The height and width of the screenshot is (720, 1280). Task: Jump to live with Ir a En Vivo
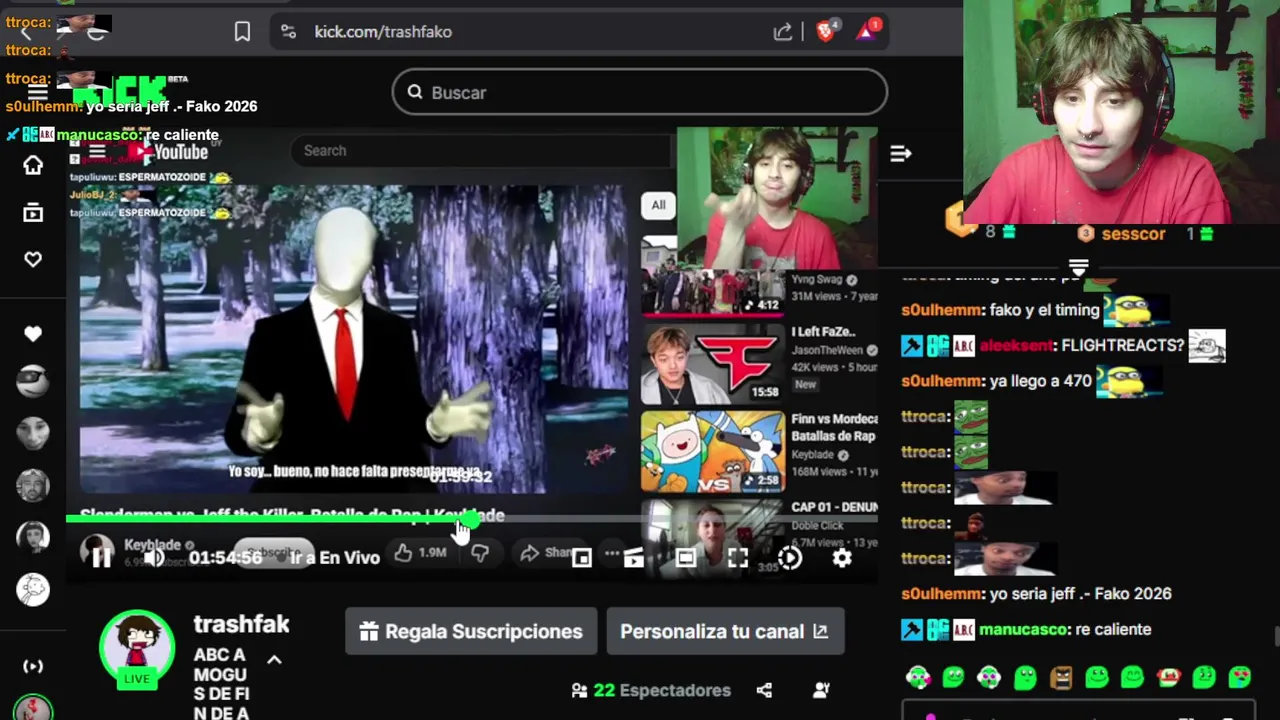[x=335, y=558]
